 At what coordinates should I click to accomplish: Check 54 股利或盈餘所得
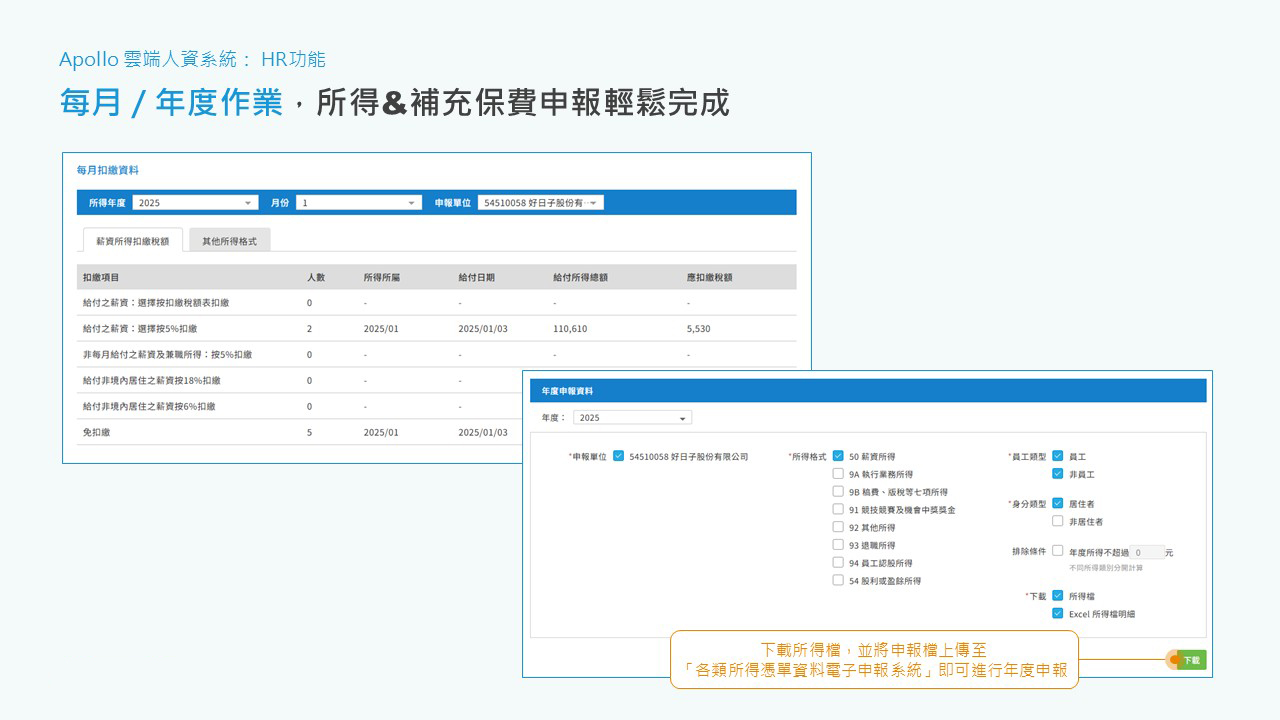click(x=838, y=580)
